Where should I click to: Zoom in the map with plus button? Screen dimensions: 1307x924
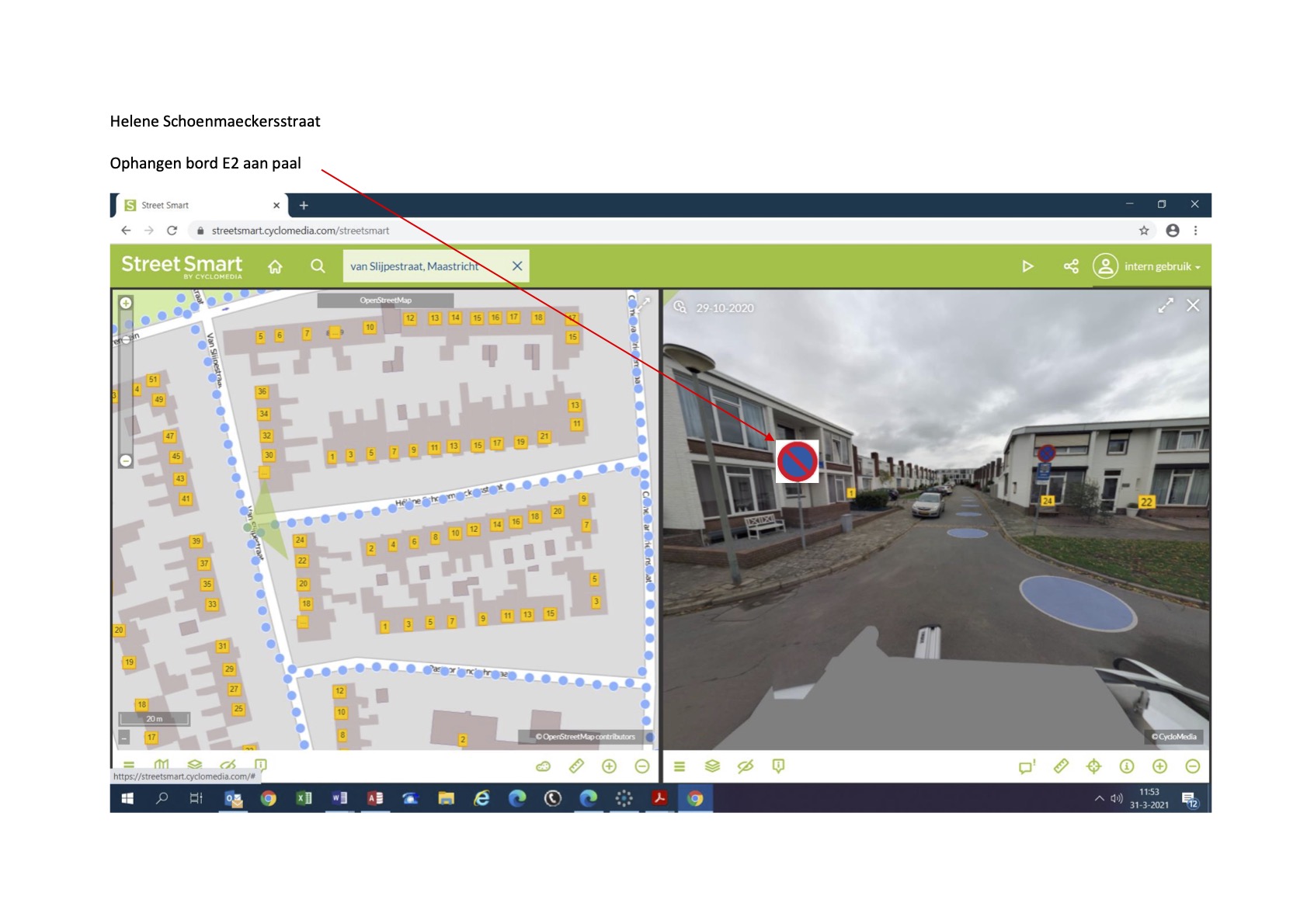click(125, 303)
